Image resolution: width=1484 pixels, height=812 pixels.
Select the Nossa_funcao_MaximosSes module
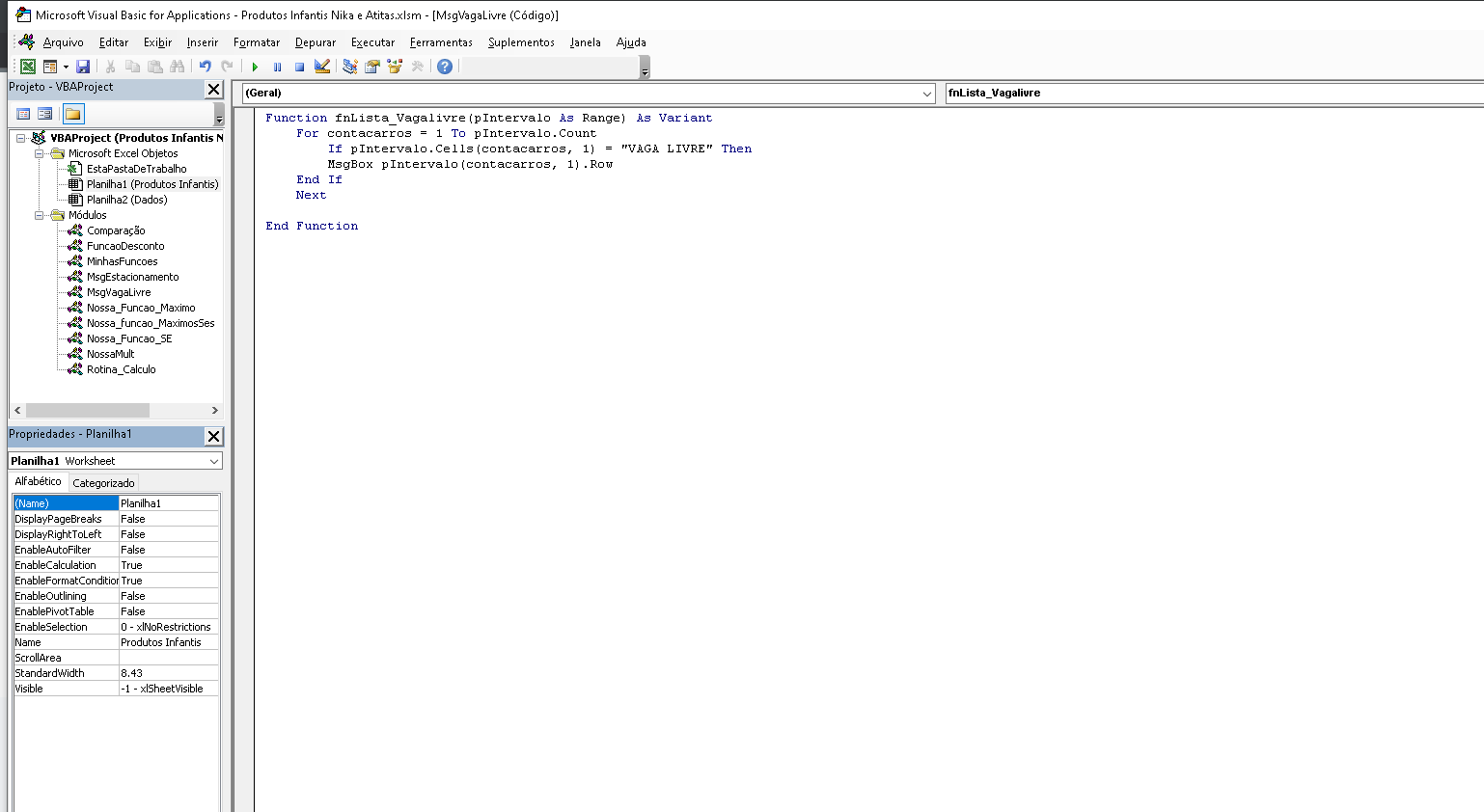pos(151,323)
